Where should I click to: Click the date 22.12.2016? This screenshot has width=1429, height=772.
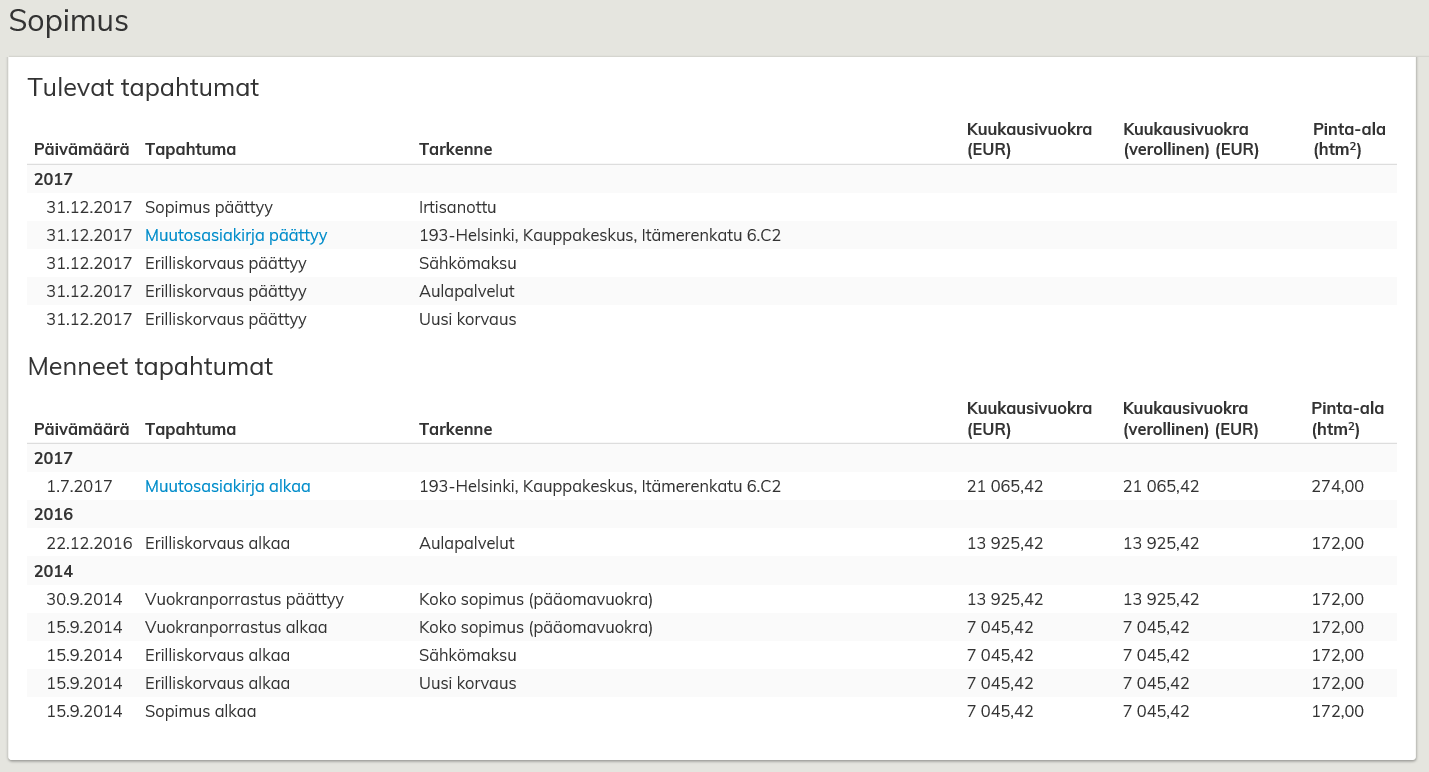(x=89, y=544)
